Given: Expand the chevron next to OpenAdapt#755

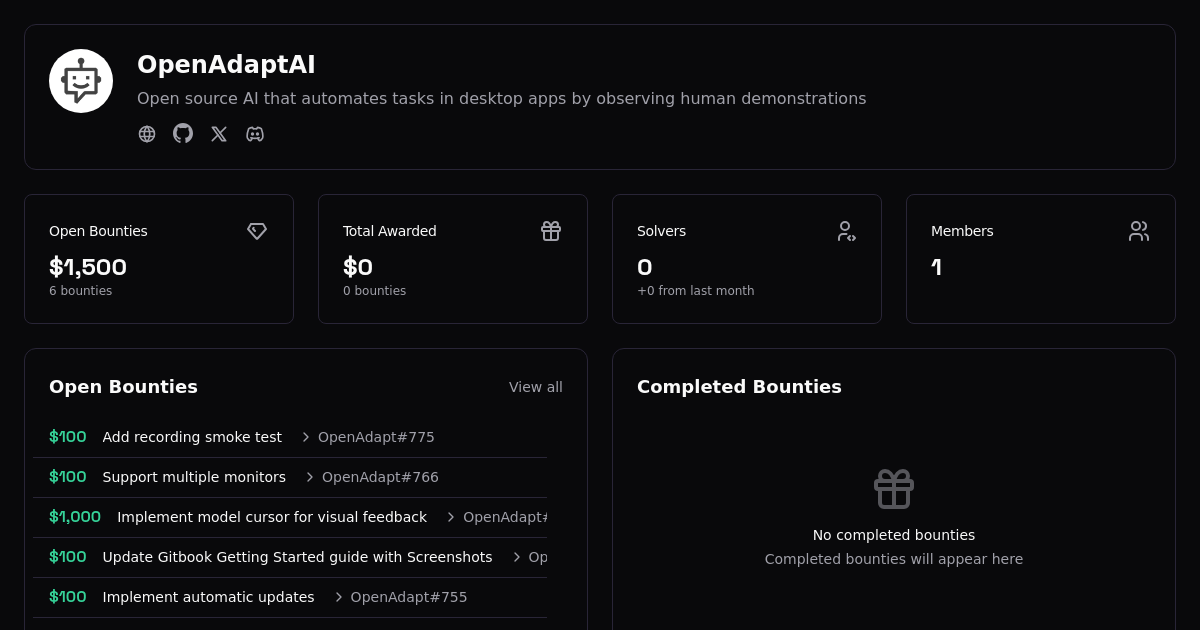Looking at the screenshot, I should point(338,597).
